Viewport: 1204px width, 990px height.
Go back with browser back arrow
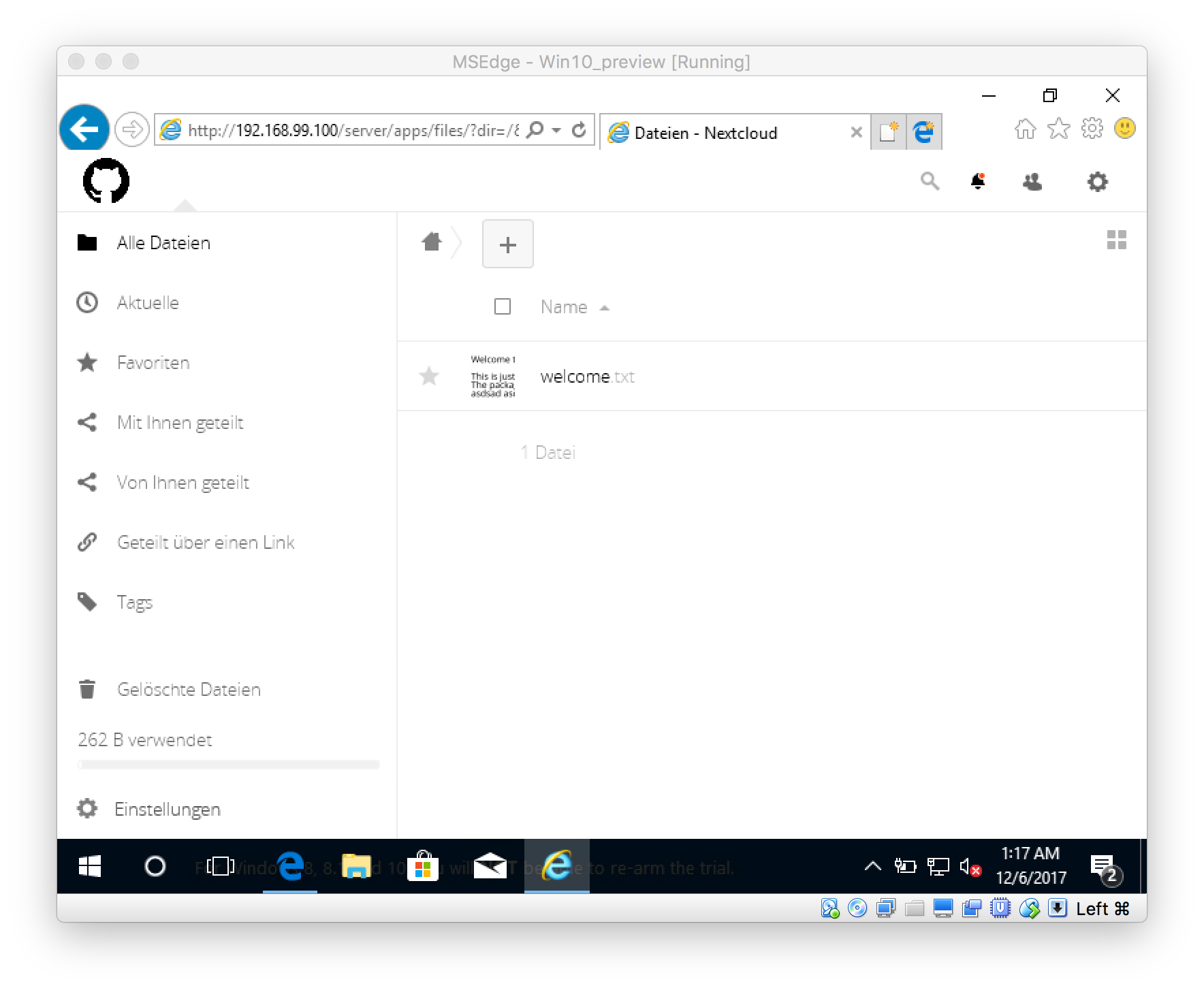(84, 128)
